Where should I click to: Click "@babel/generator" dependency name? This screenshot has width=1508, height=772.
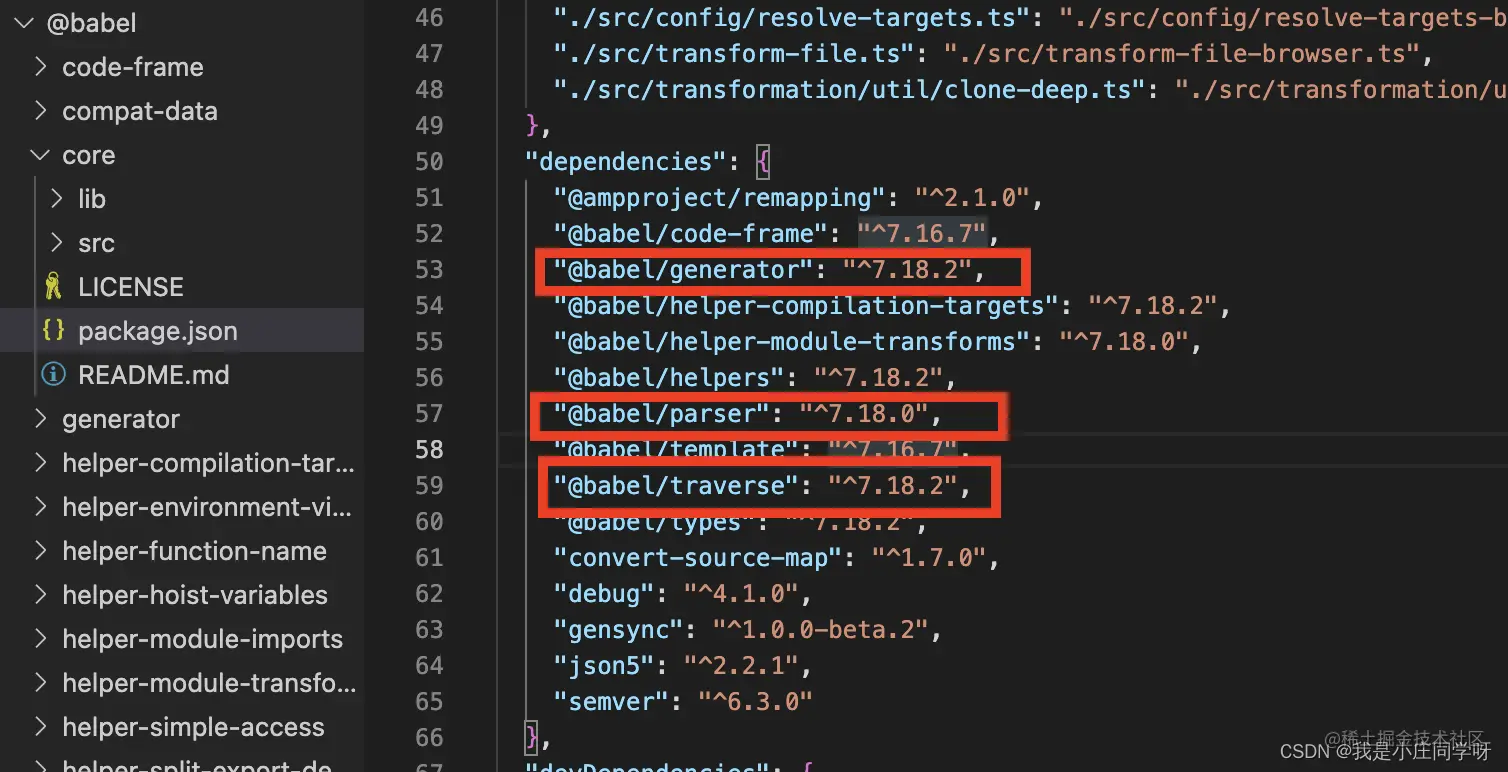[x=684, y=269]
